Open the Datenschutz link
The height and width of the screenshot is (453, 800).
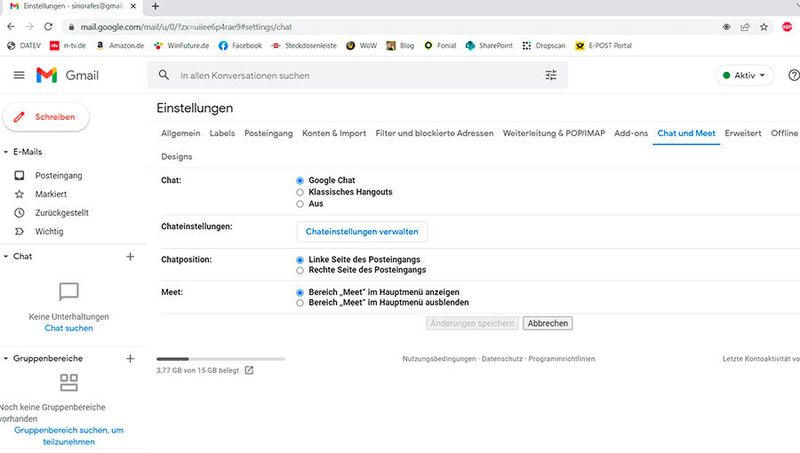pyautogui.click(x=502, y=359)
